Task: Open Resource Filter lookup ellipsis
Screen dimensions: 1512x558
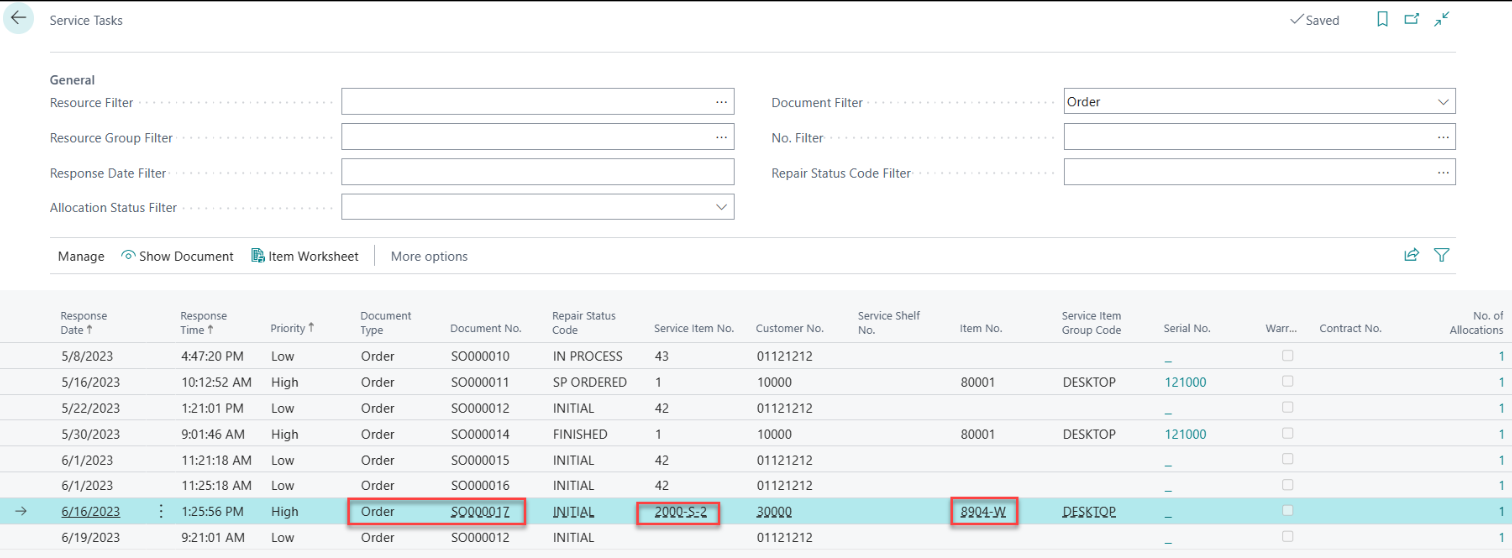Action: pyautogui.click(x=721, y=102)
